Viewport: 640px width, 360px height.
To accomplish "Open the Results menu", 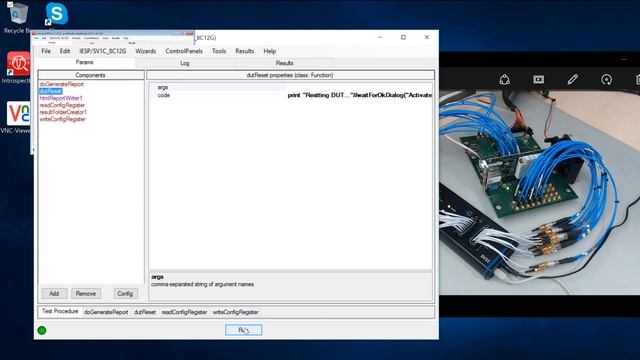I will [x=244, y=51].
